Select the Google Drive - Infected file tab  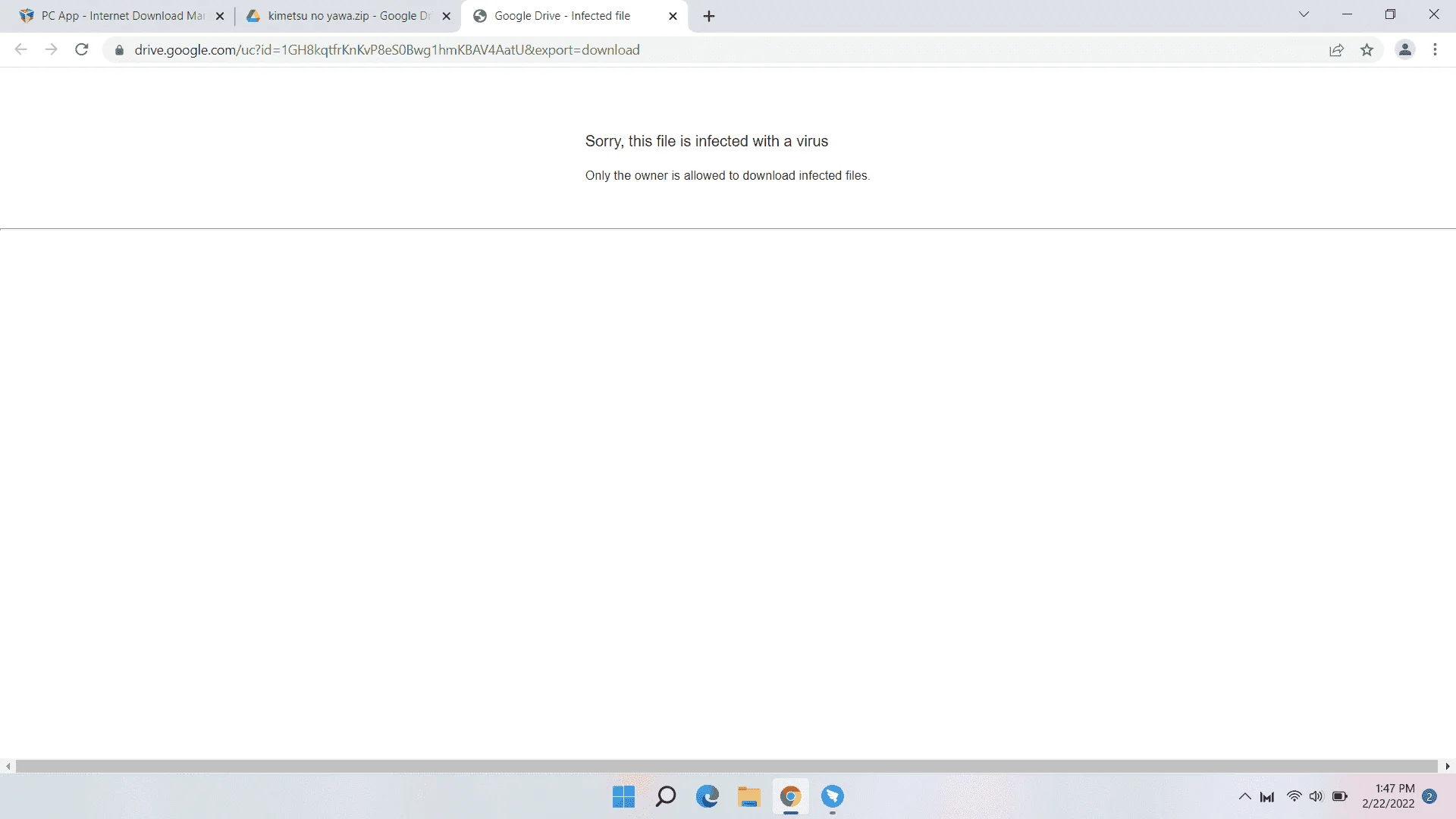click(x=574, y=16)
